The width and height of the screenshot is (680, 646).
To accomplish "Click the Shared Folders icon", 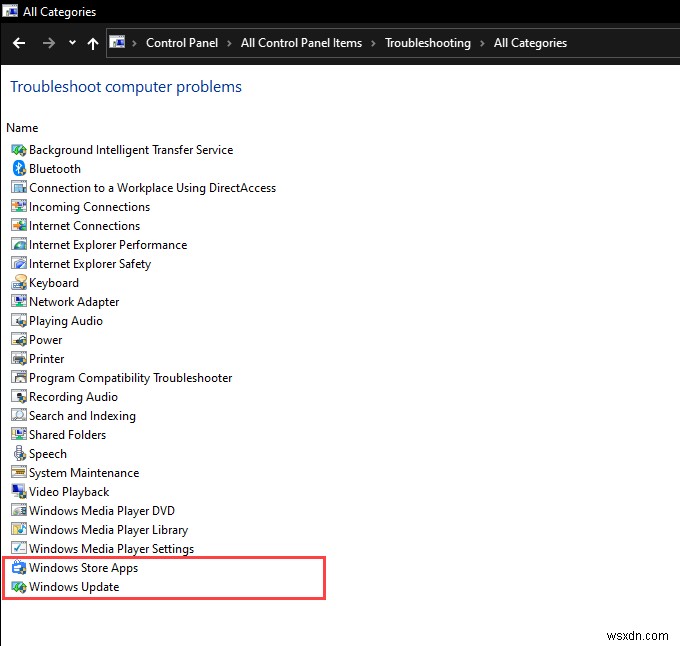I will pyautogui.click(x=19, y=435).
